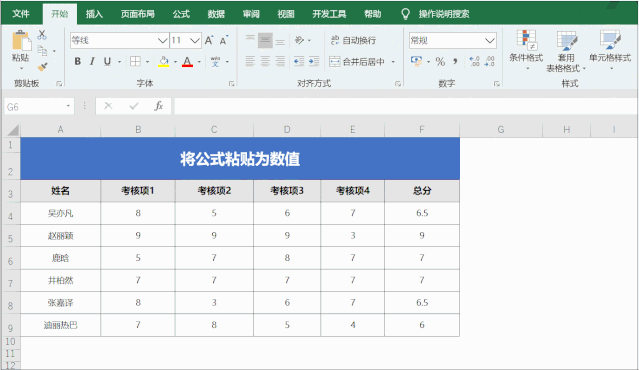
Task: Click the Increase Decimal icon
Action: tap(474, 62)
